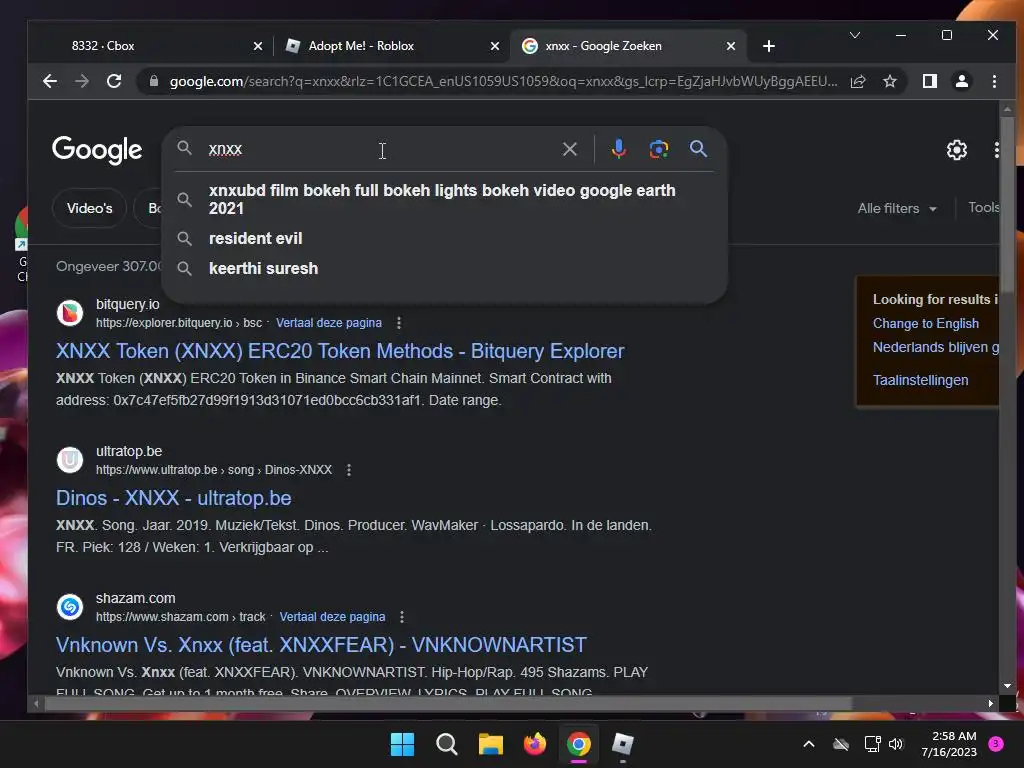The width and height of the screenshot is (1024, 768).
Task: Open tab search chevron
Action: [854, 35]
